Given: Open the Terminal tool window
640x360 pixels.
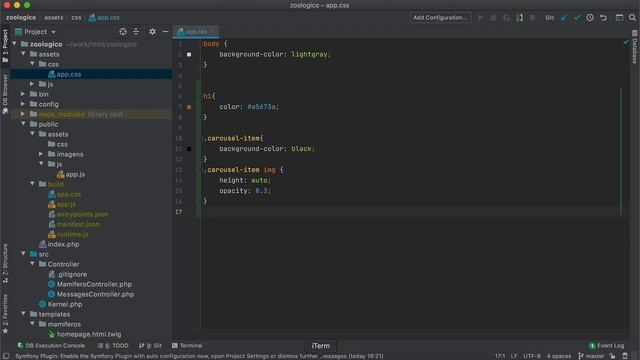Looking at the screenshot, I should tap(187, 345).
